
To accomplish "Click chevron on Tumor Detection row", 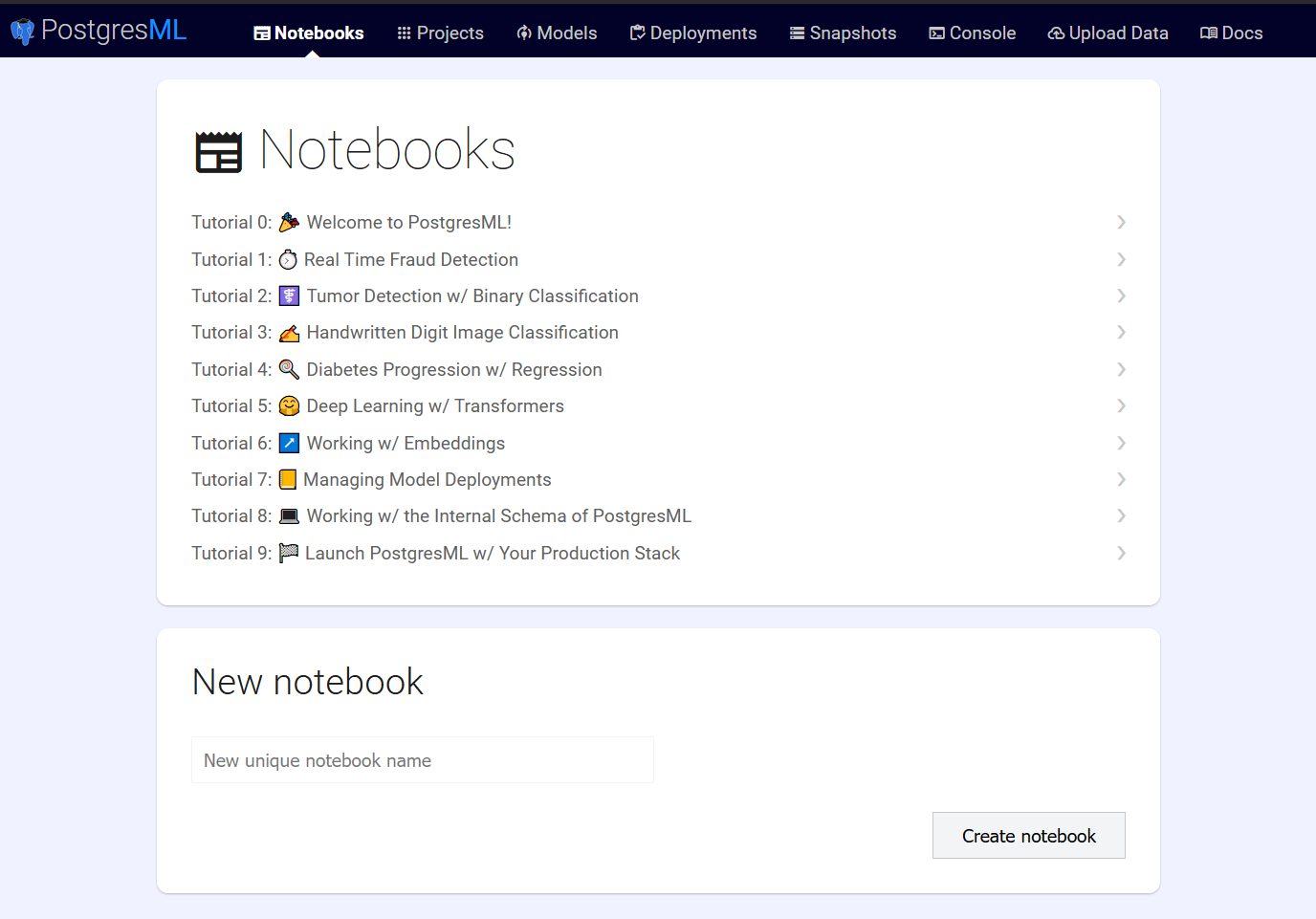I will click(x=1121, y=296).
